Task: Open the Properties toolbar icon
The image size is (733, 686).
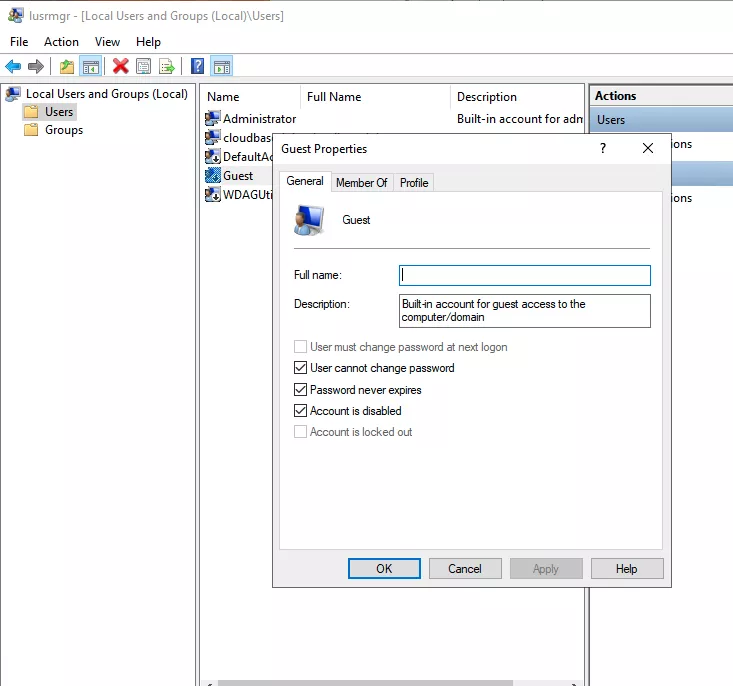Action: [144, 67]
